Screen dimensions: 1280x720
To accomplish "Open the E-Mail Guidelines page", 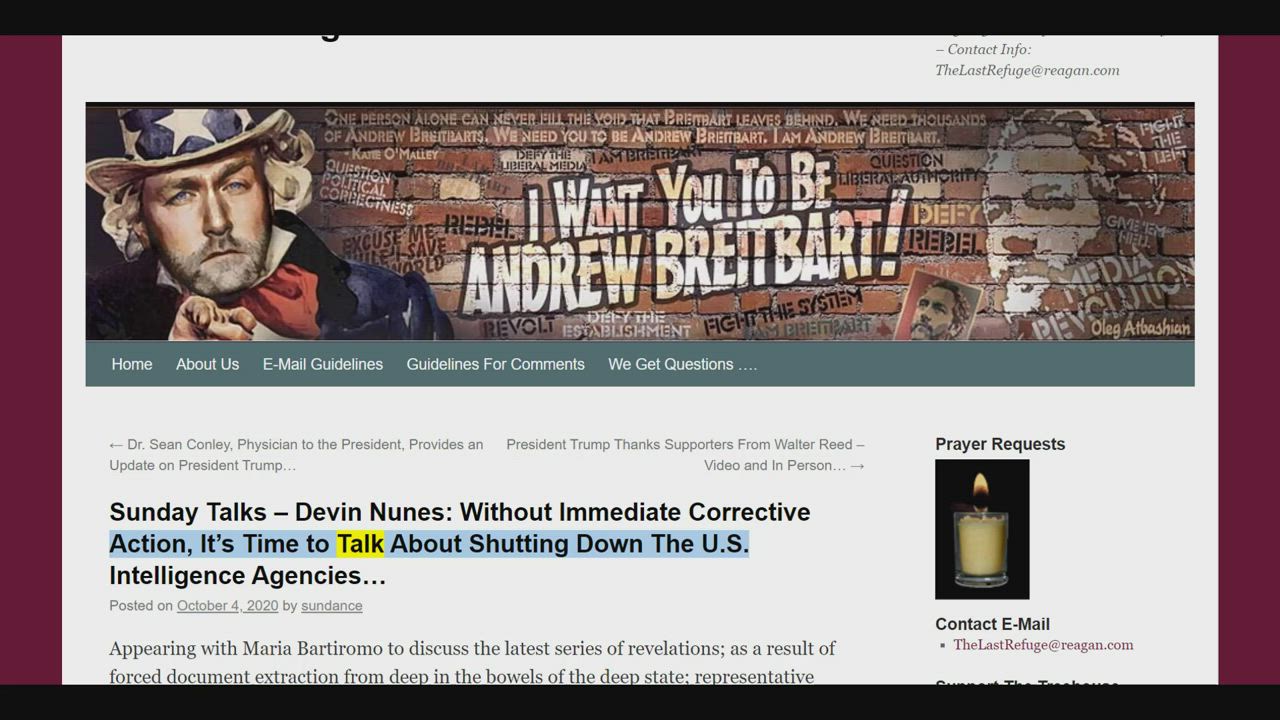I will 322,364.
